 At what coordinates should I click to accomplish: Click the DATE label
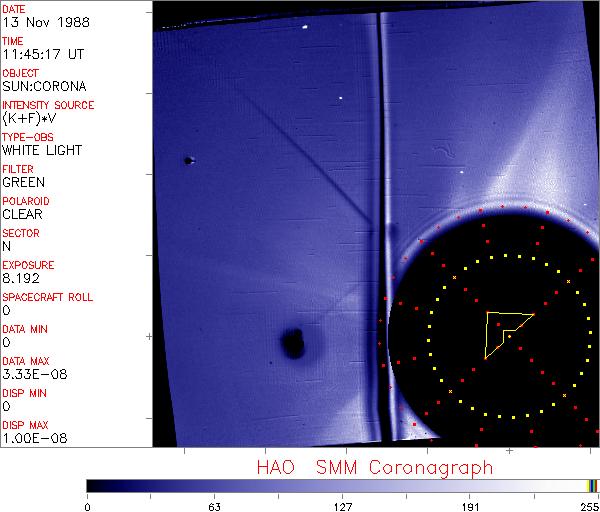tap(14, 9)
